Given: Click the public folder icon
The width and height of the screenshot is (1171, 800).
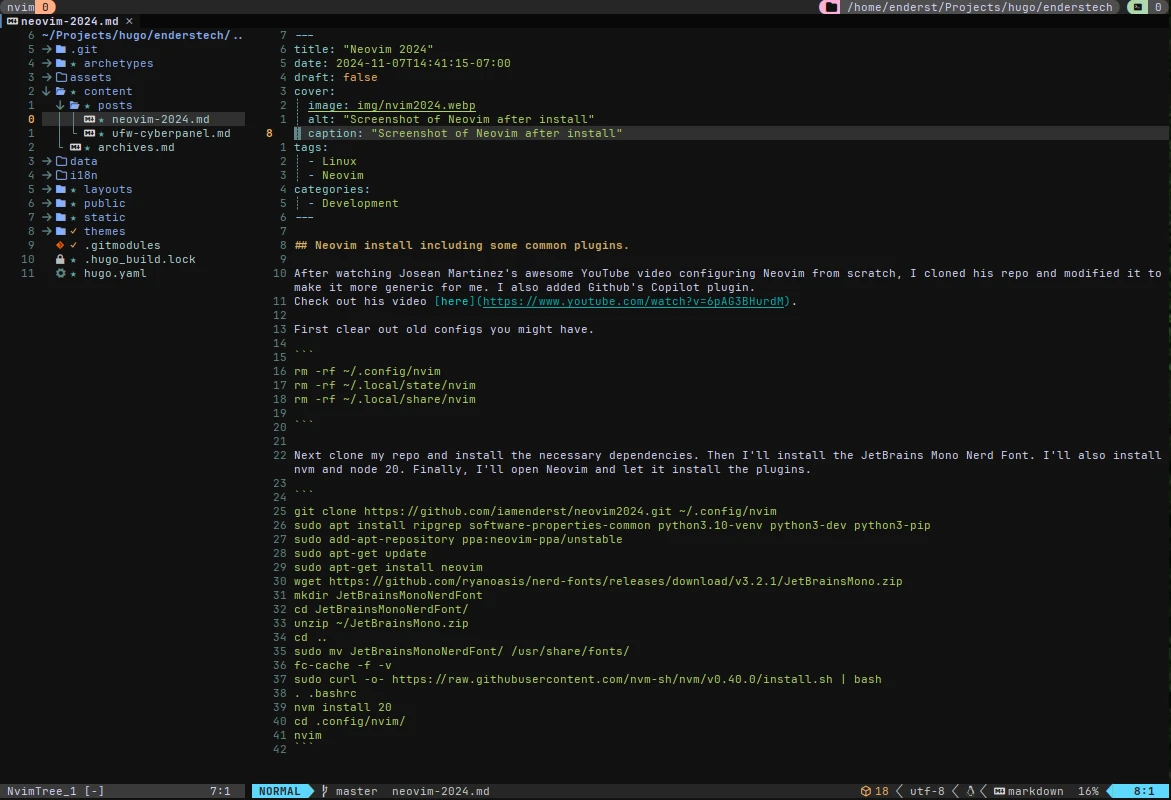Looking at the screenshot, I should [x=61, y=203].
